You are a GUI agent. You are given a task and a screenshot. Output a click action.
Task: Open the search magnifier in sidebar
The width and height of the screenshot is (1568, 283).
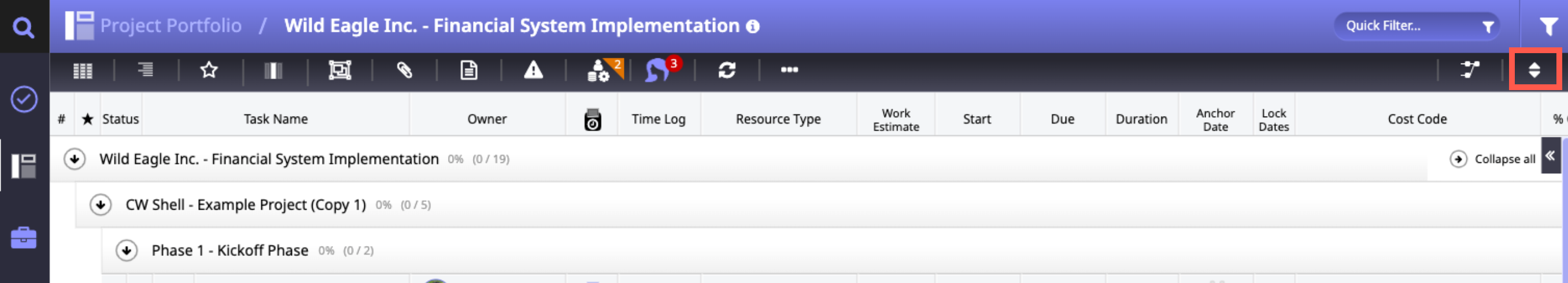point(24,27)
